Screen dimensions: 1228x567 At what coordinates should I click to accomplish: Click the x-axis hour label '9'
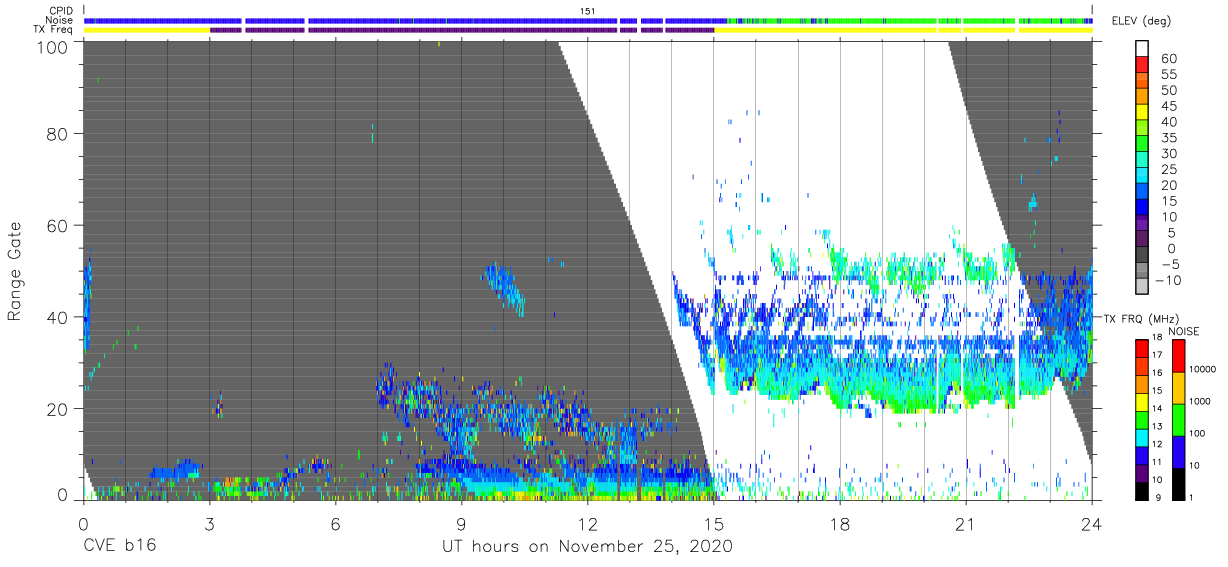[461, 524]
